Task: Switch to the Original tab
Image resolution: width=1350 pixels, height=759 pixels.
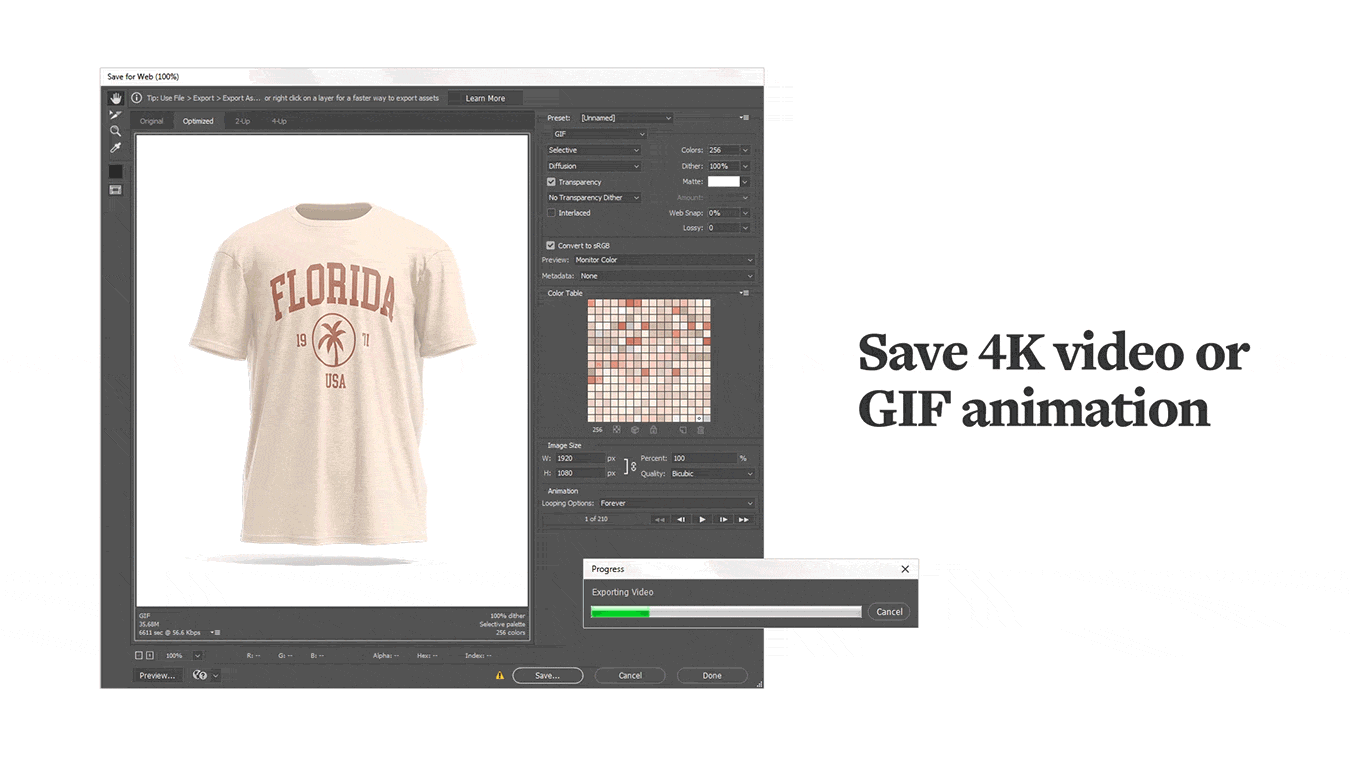Action: [x=152, y=121]
